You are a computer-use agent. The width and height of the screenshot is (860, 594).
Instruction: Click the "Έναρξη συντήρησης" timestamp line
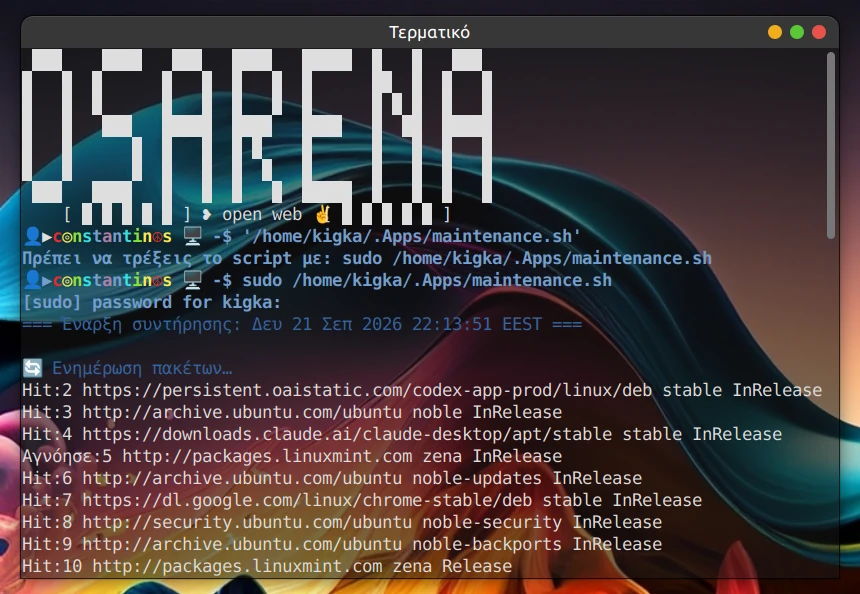[302, 324]
